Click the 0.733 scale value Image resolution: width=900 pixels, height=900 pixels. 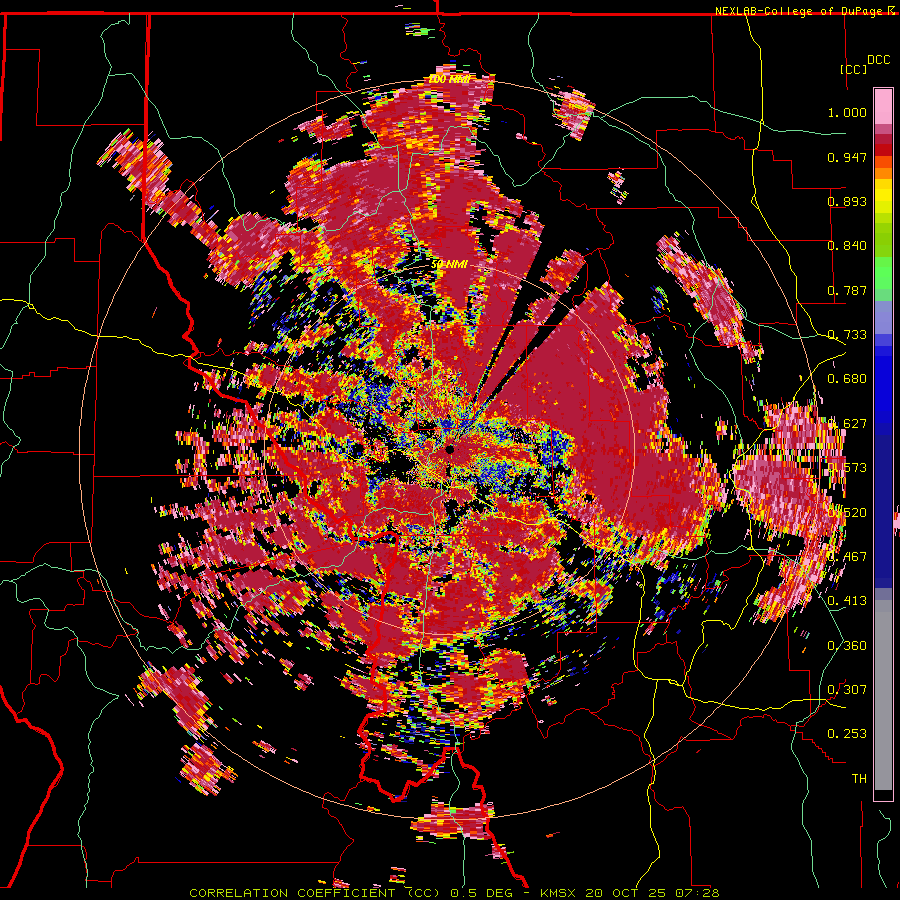pyautogui.click(x=847, y=335)
